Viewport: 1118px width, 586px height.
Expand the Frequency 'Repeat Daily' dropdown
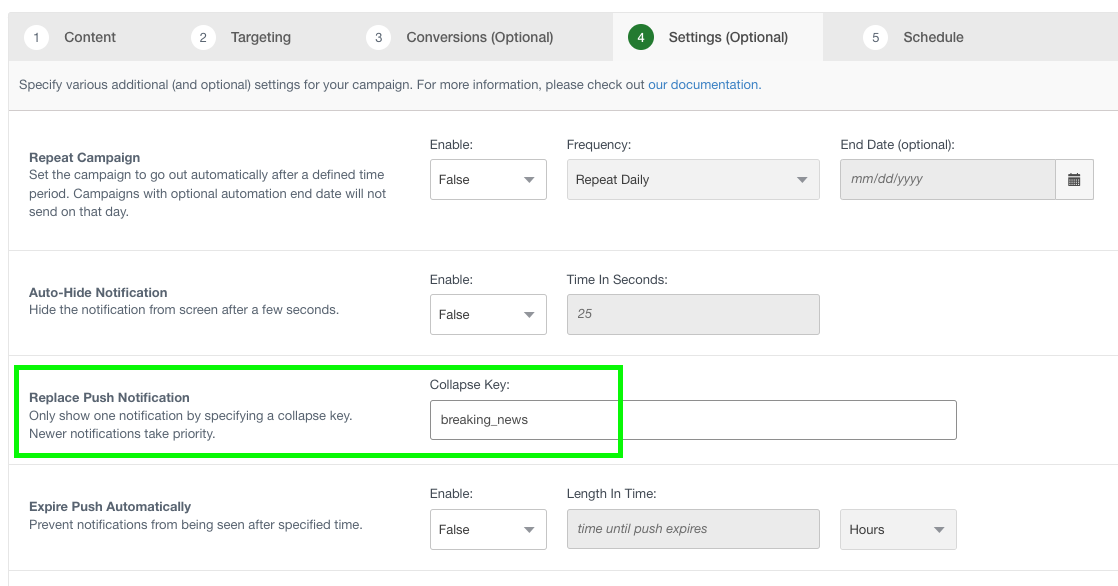pyautogui.click(x=692, y=180)
